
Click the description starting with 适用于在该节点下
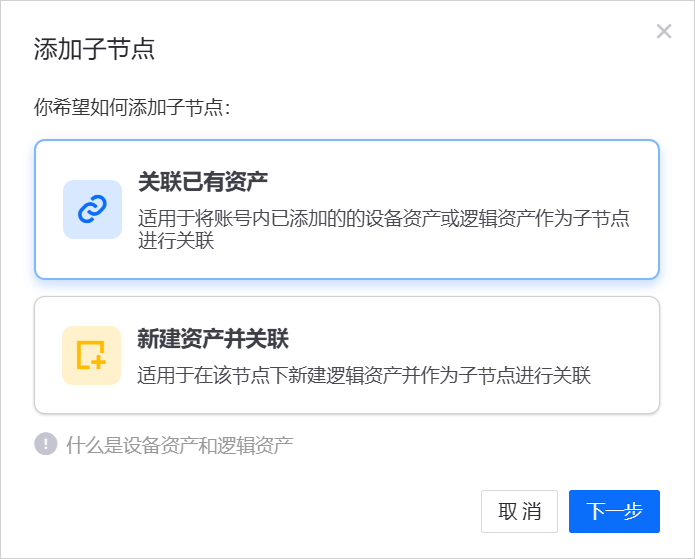pos(364,376)
